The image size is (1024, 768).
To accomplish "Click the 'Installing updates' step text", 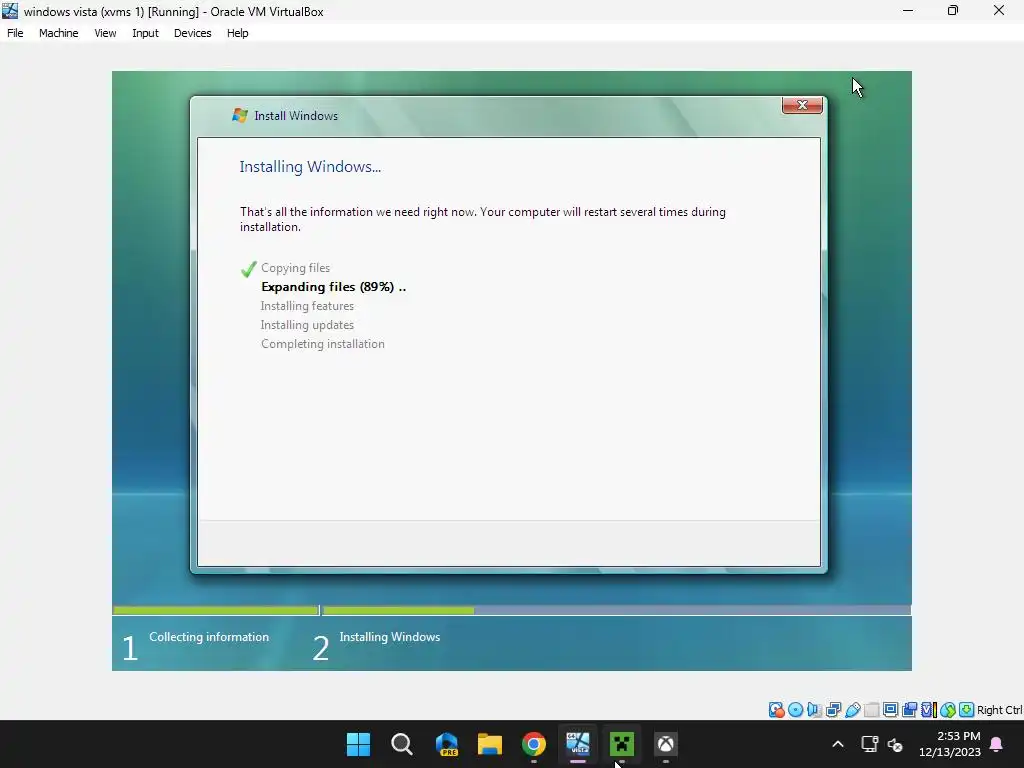I will click(x=307, y=325).
